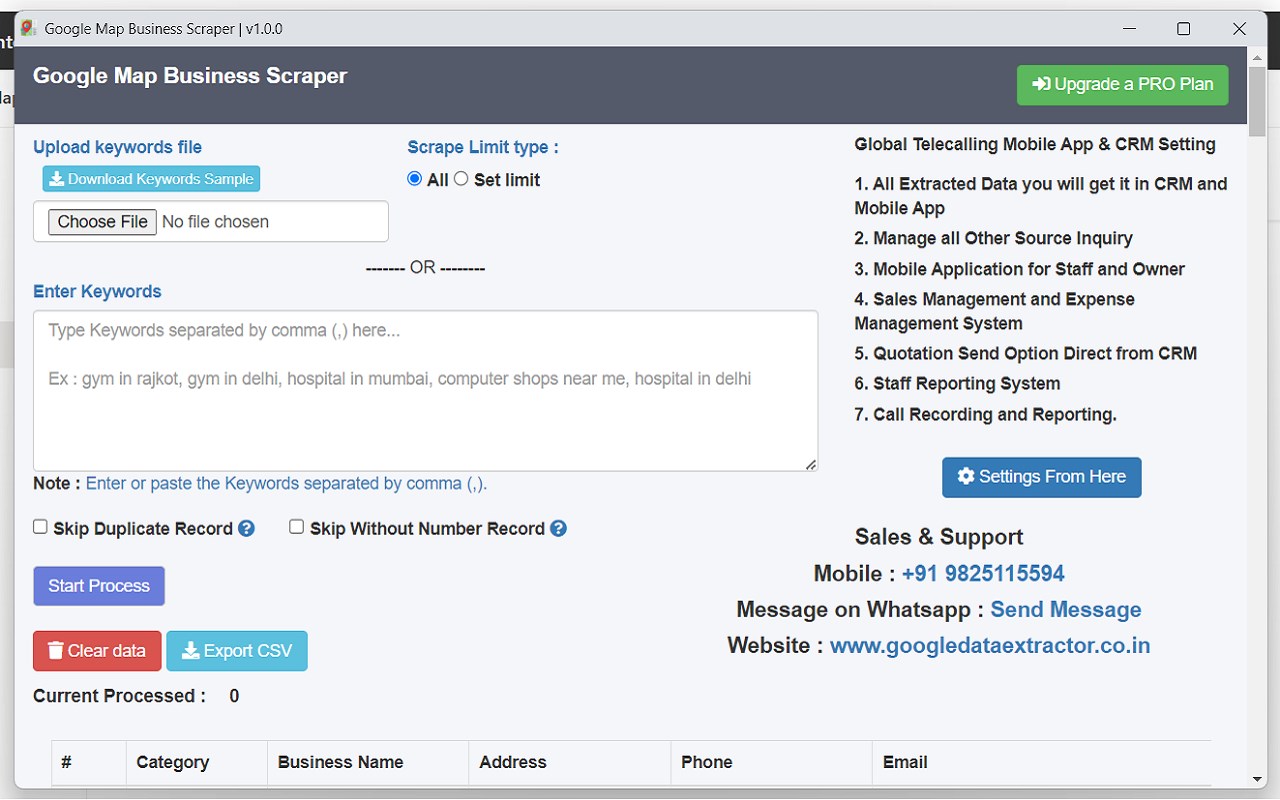
Task: Click the Staff Reporting System list item
Action: [x=957, y=384]
